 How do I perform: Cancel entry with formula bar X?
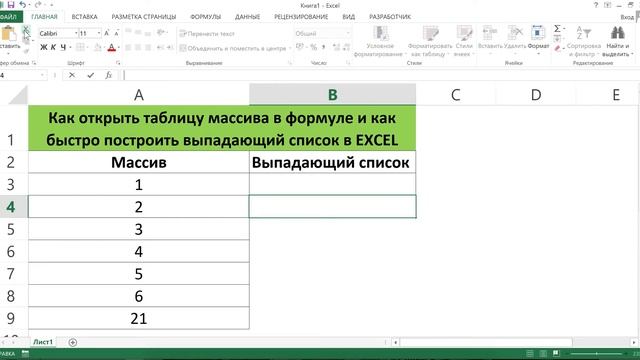[x=72, y=75]
